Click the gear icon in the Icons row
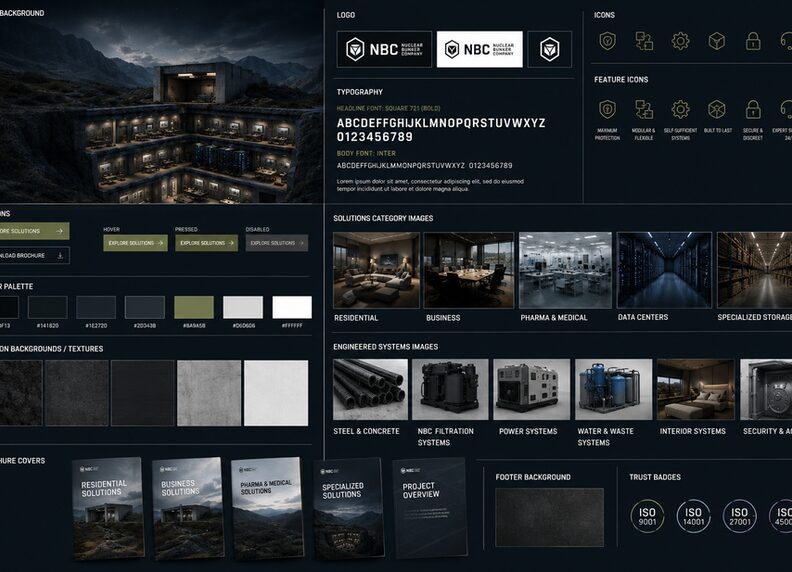The height and width of the screenshot is (572, 792). (680, 41)
